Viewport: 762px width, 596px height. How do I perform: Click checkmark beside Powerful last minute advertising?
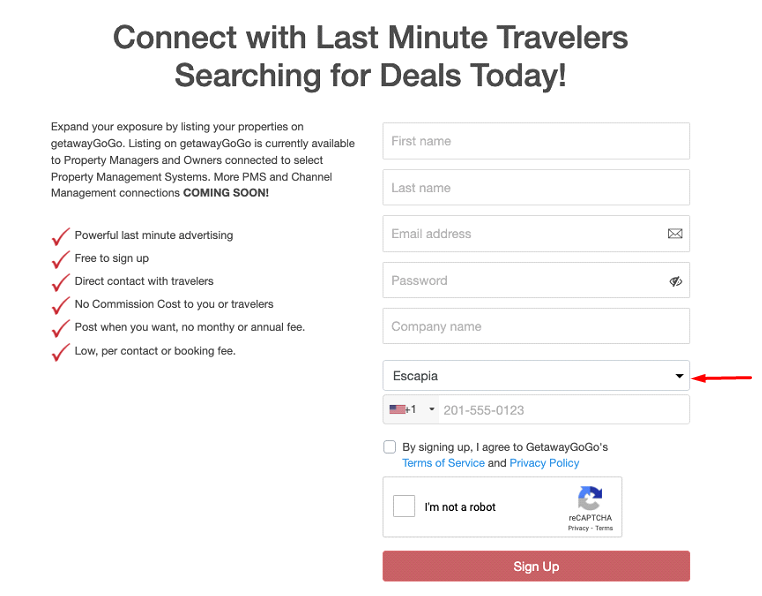pos(61,236)
